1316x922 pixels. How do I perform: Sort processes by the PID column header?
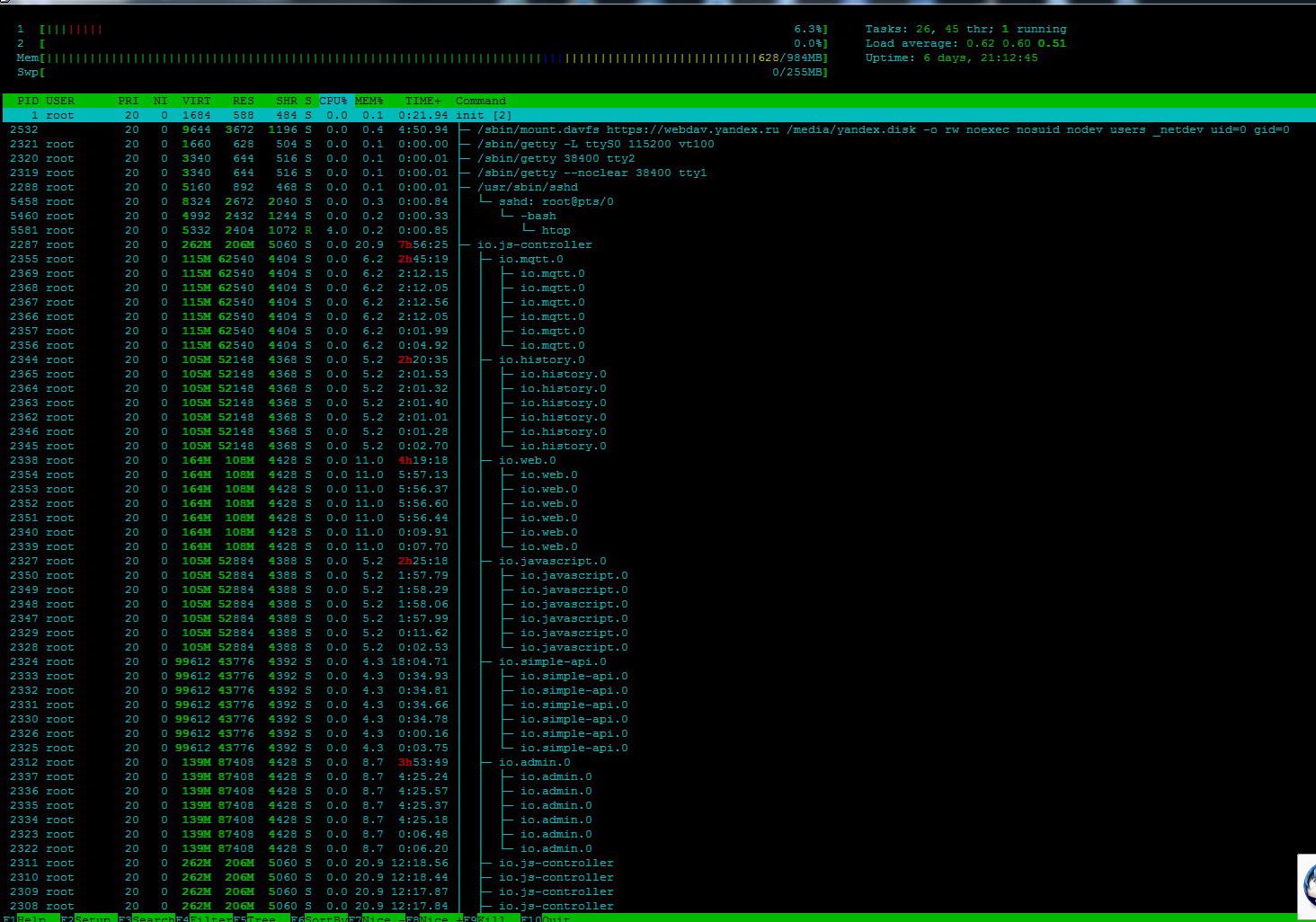(28, 101)
